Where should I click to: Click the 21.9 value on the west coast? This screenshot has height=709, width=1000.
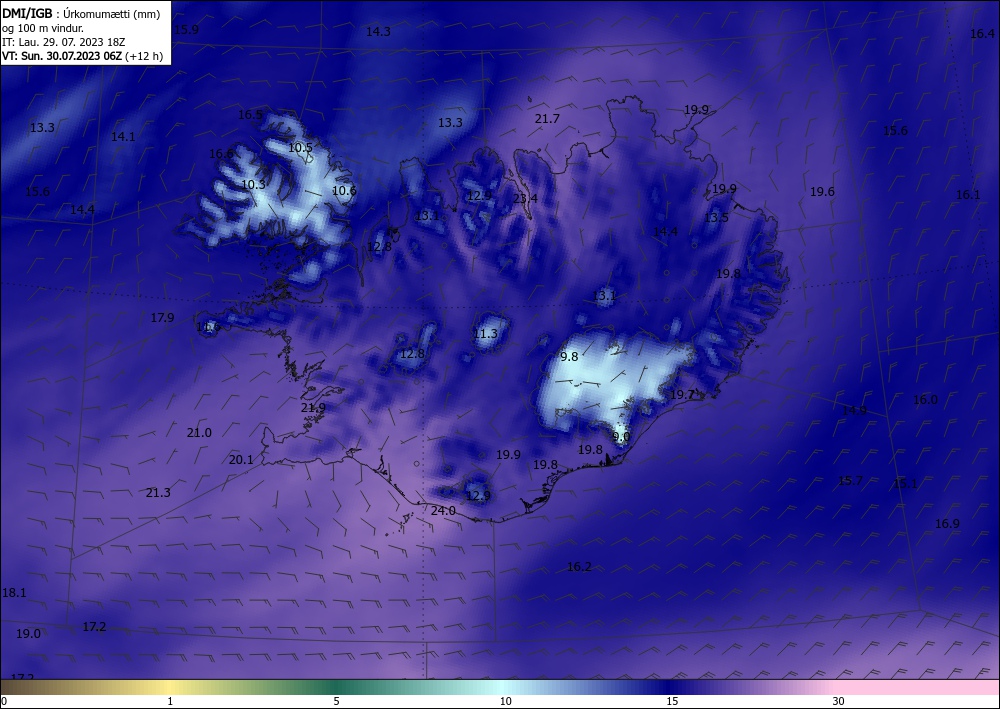pyautogui.click(x=313, y=407)
